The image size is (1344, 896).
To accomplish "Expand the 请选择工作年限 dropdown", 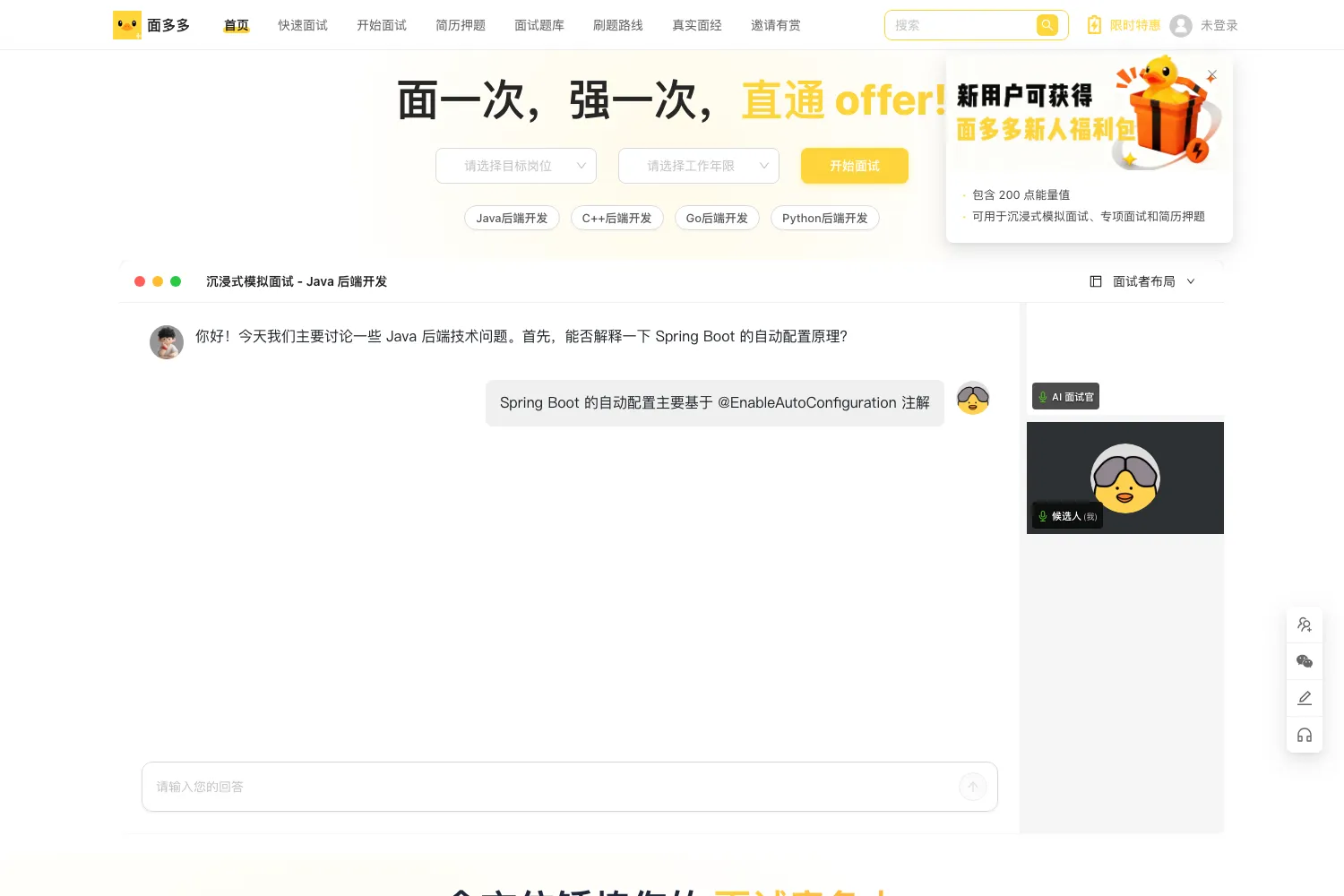I will pos(699,166).
